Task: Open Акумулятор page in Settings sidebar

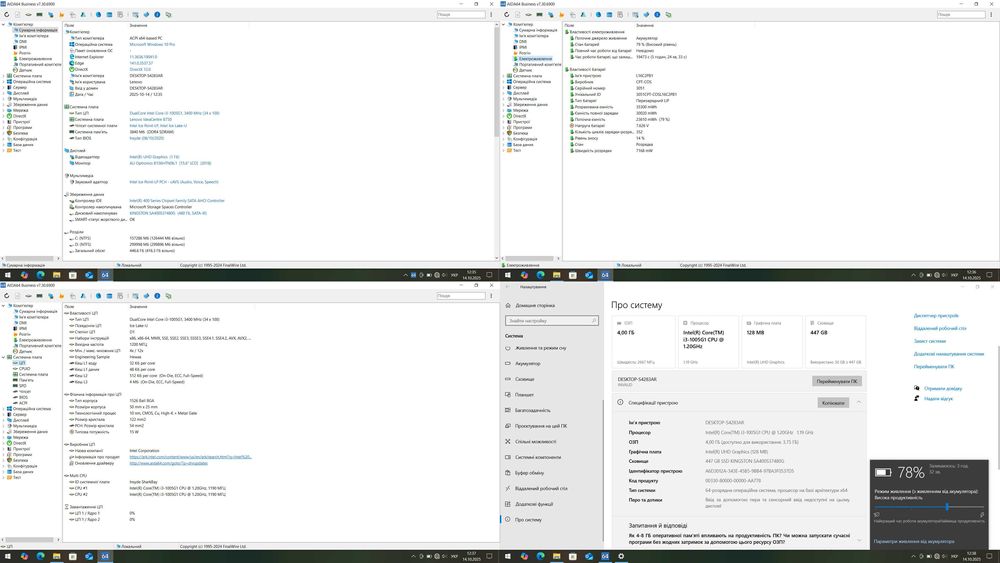Action: 527,363
